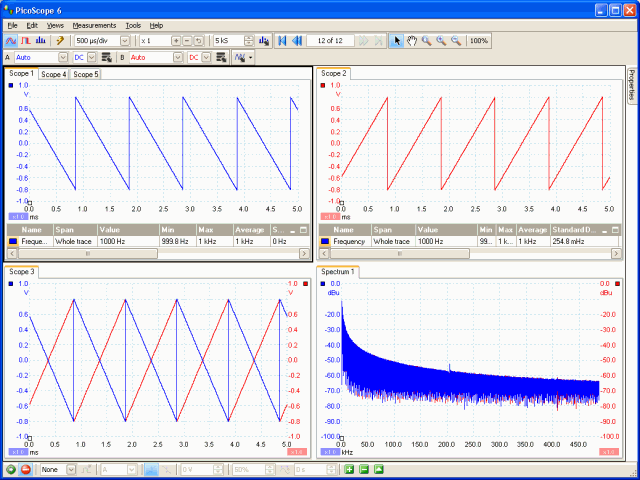Select Persistence Mode icon
The image size is (640, 480).
pyautogui.click(x=26, y=40)
